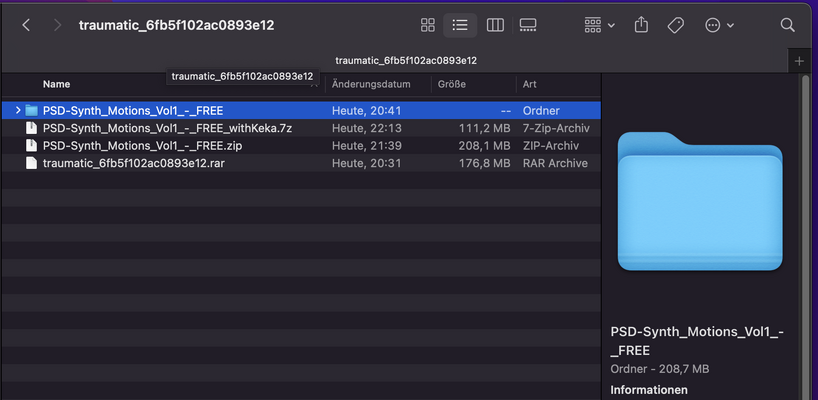
Task: Open the more actions ellipsis menu
Action: click(x=719, y=25)
